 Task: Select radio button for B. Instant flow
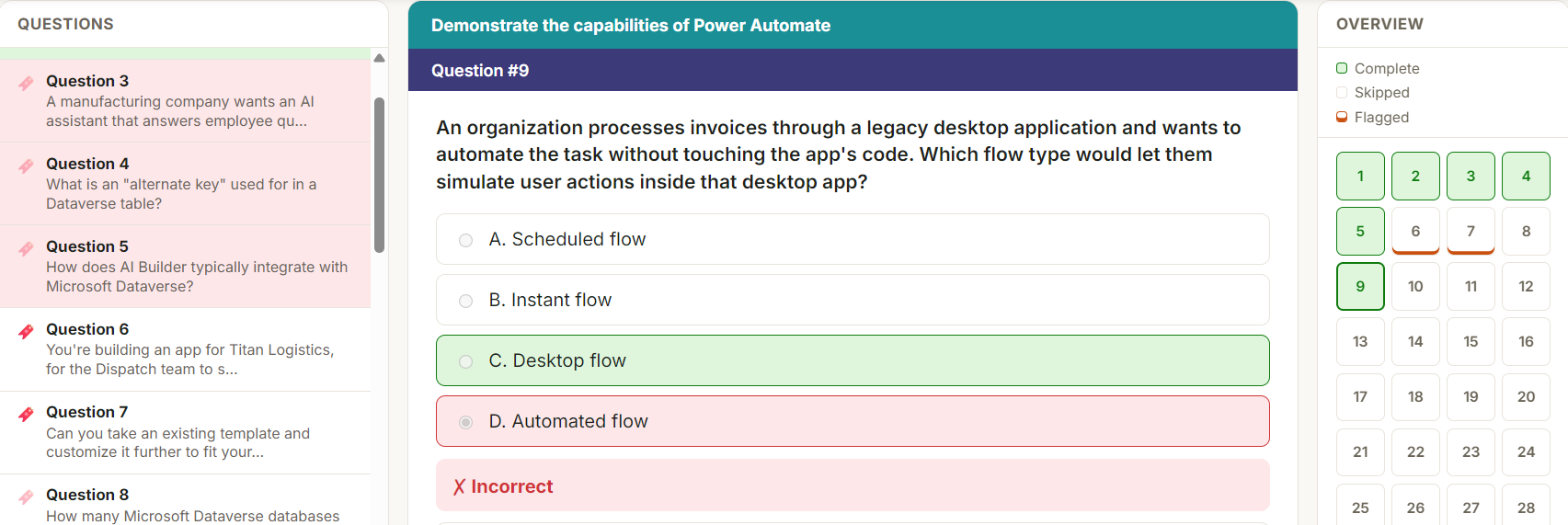[466, 301]
